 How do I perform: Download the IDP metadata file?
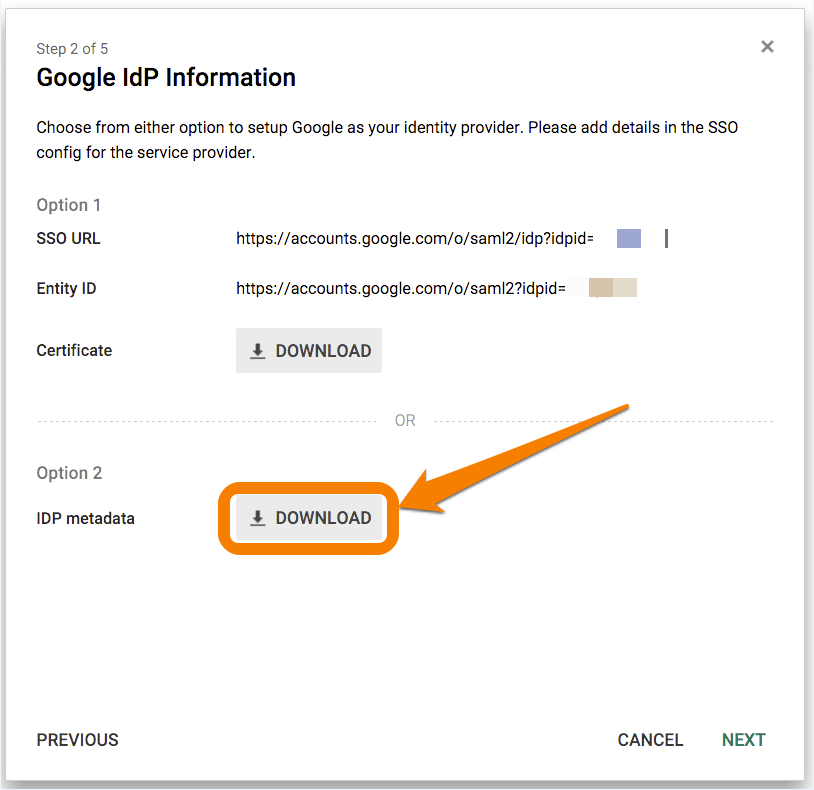309,517
